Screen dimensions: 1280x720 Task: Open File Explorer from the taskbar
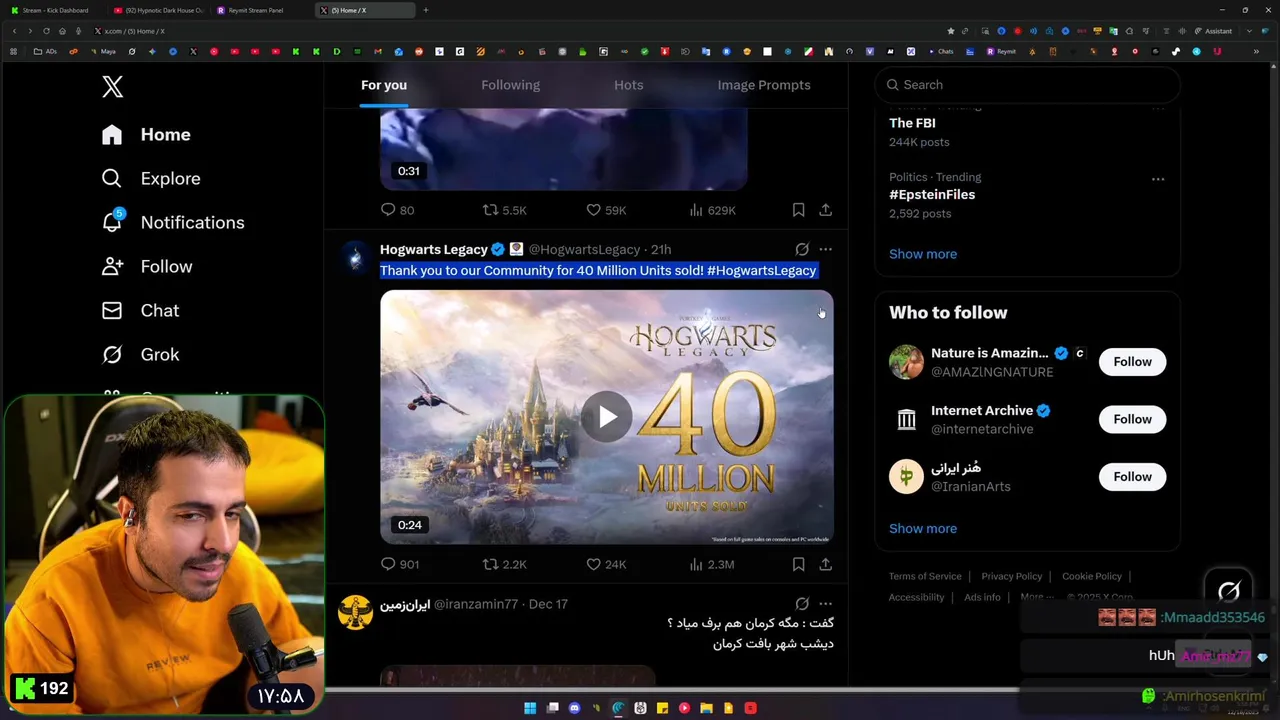706,708
